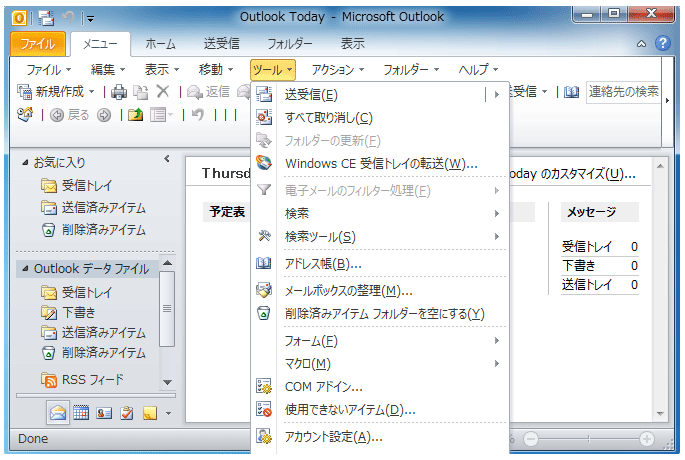
Task: Open the orange ファイル tab
Action: [x=38, y=44]
